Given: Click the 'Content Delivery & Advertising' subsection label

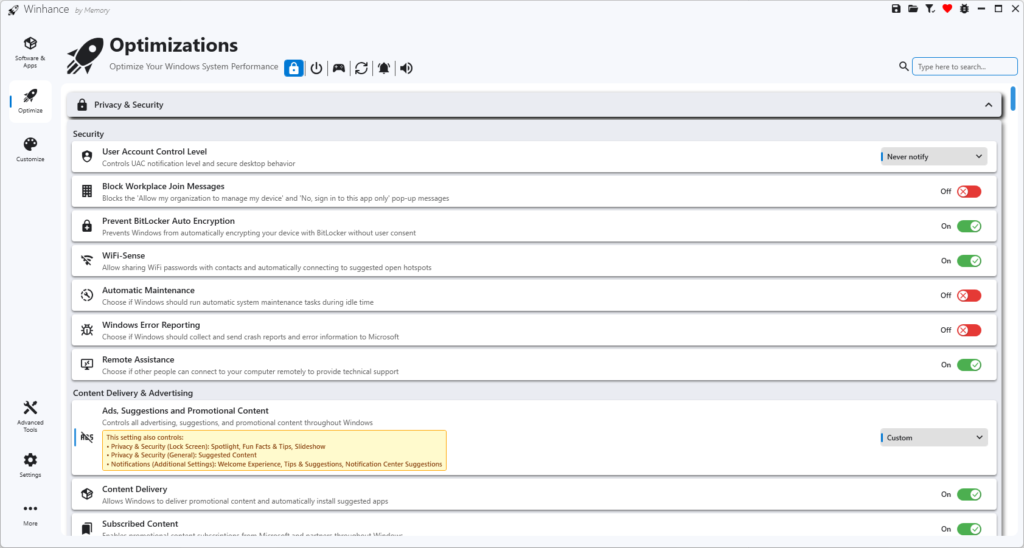Looking at the screenshot, I should [x=133, y=393].
